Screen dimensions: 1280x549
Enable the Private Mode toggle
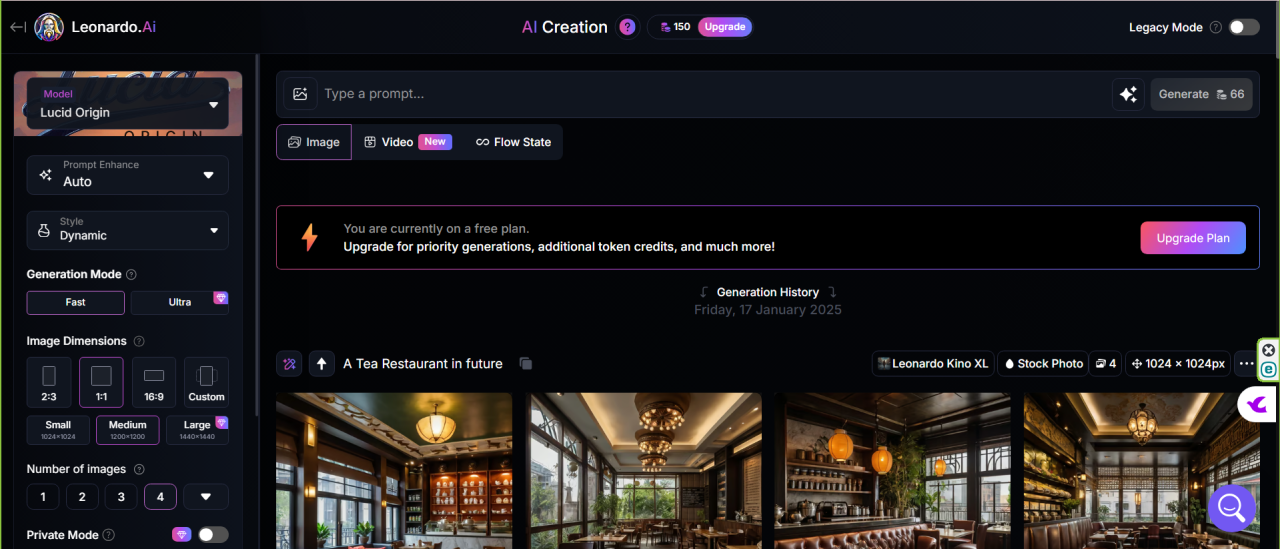(x=212, y=535)
